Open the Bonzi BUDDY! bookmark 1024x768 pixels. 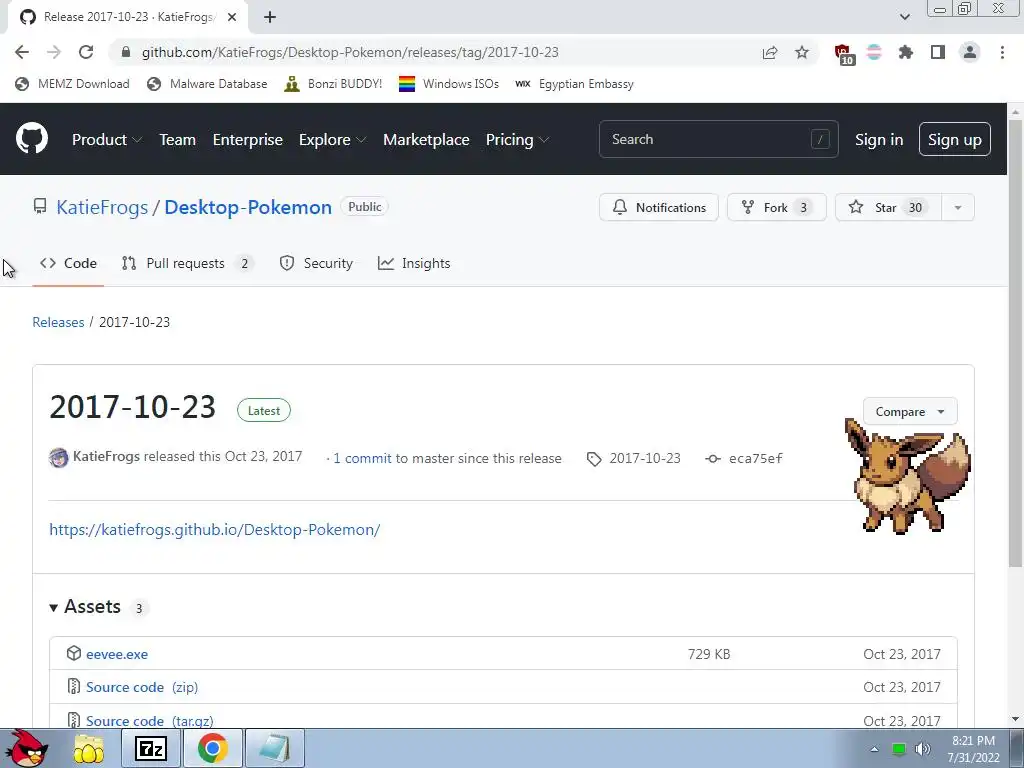[334, 84]
